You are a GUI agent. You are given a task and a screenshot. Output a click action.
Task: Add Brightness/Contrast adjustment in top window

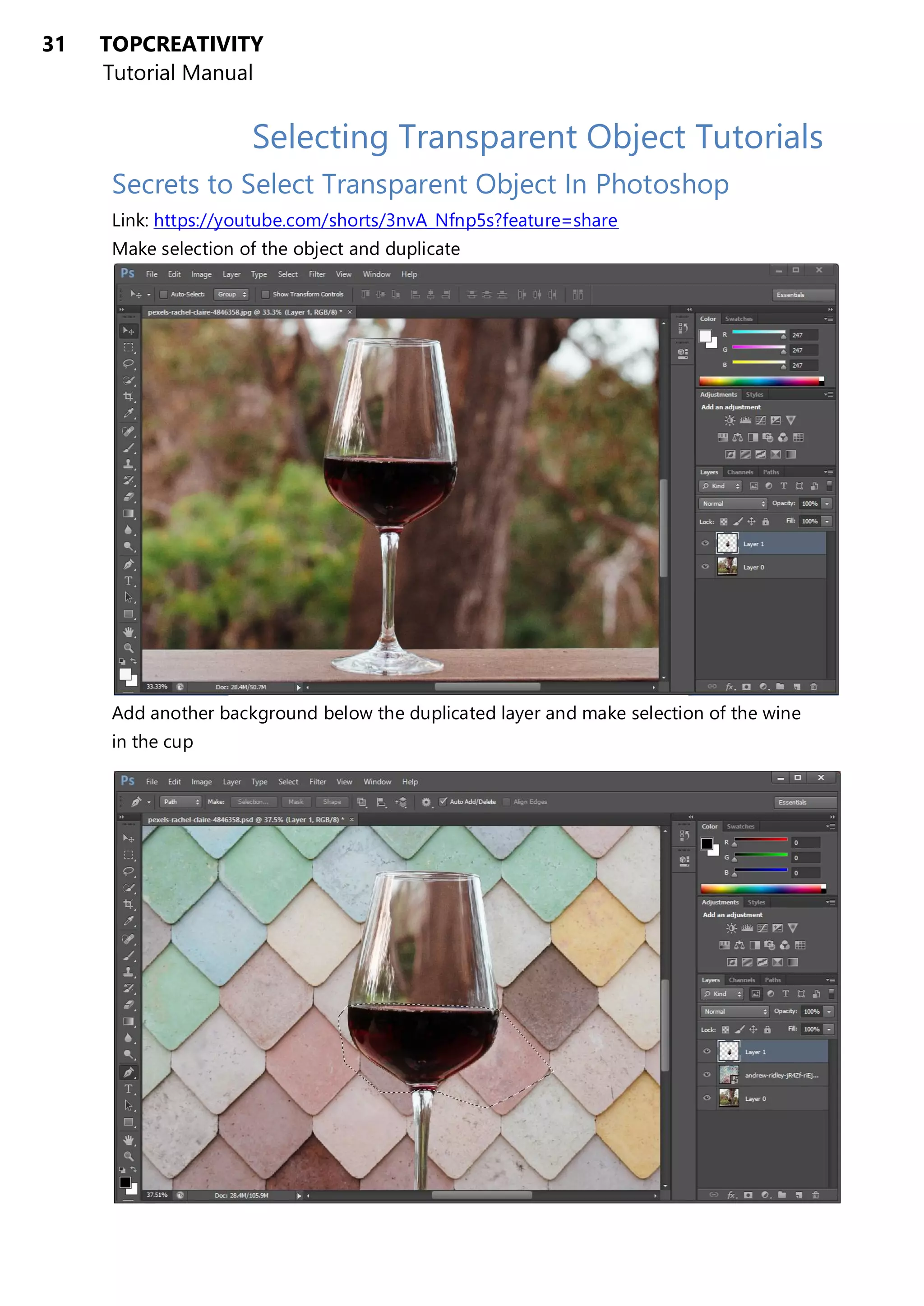[730, 420]
